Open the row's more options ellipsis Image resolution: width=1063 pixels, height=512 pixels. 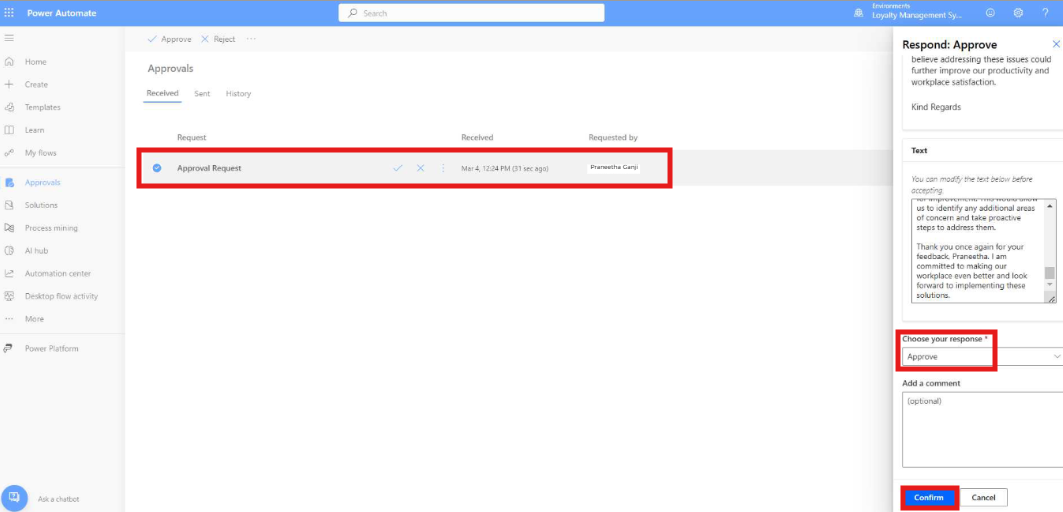tap(443, 168)
